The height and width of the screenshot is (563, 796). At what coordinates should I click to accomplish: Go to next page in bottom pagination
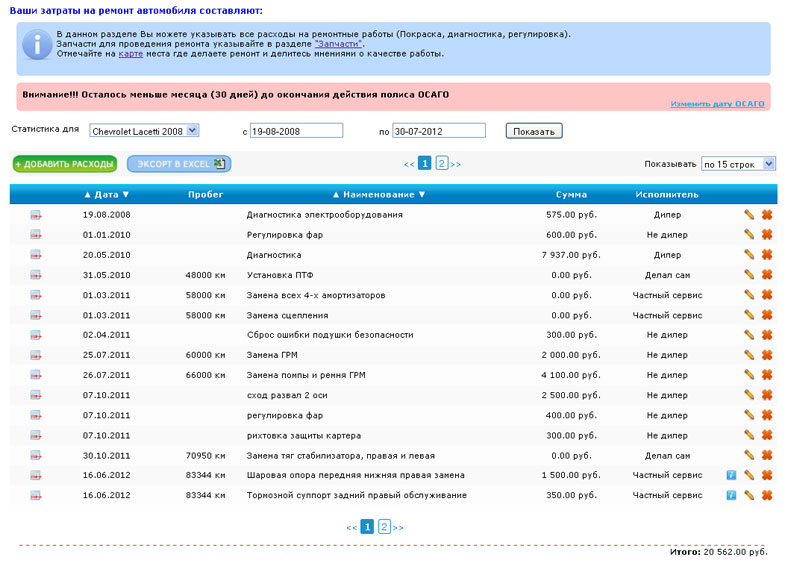pyautogui.click(x=399, y=527)
